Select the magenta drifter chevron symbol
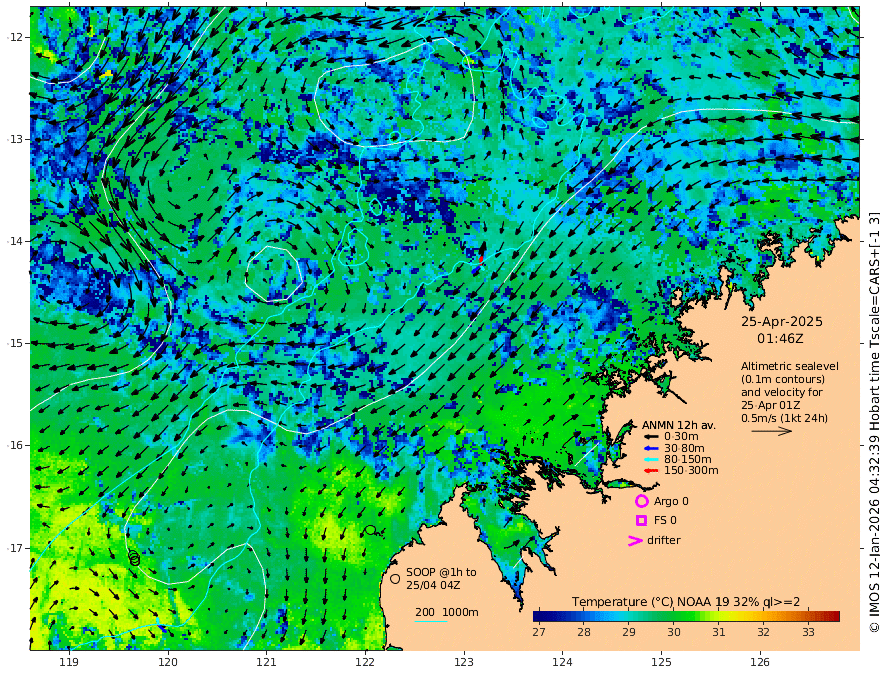The width and height of the screenshot is (880, 680). 635,541
